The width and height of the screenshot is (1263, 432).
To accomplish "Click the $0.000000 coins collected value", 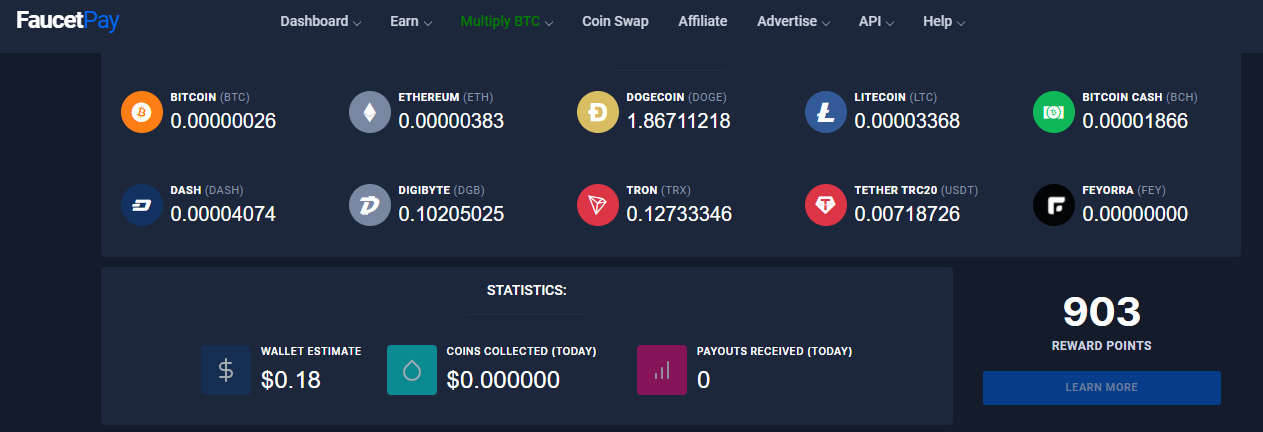I will pos(503,379).
